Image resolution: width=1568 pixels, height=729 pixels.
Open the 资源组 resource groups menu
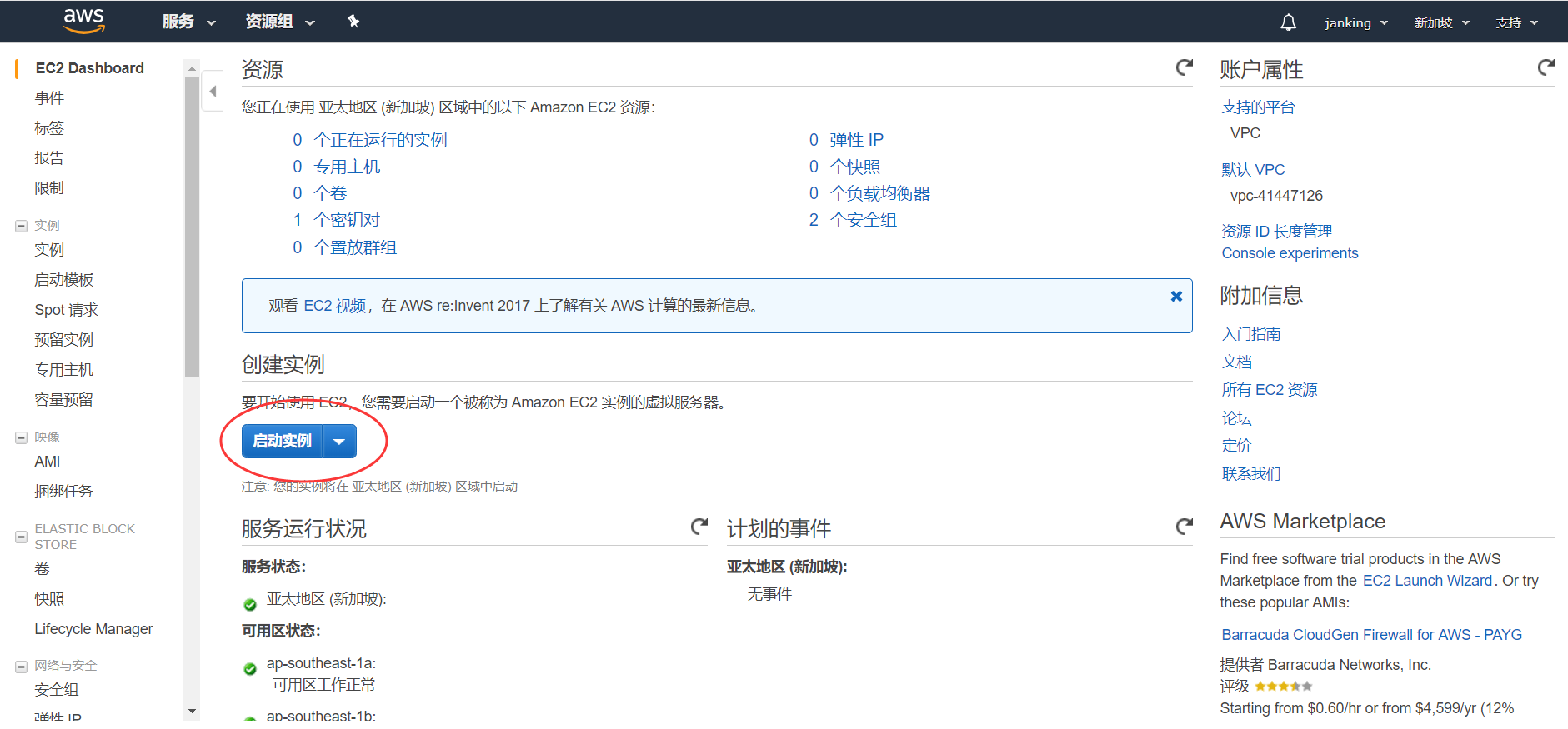280,22
